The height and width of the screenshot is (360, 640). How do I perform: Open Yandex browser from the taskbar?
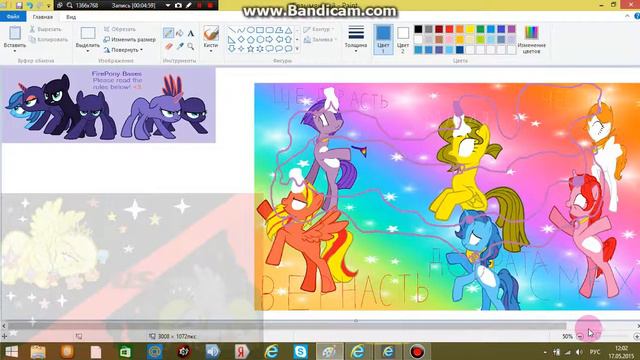click(x=242, y=351)
